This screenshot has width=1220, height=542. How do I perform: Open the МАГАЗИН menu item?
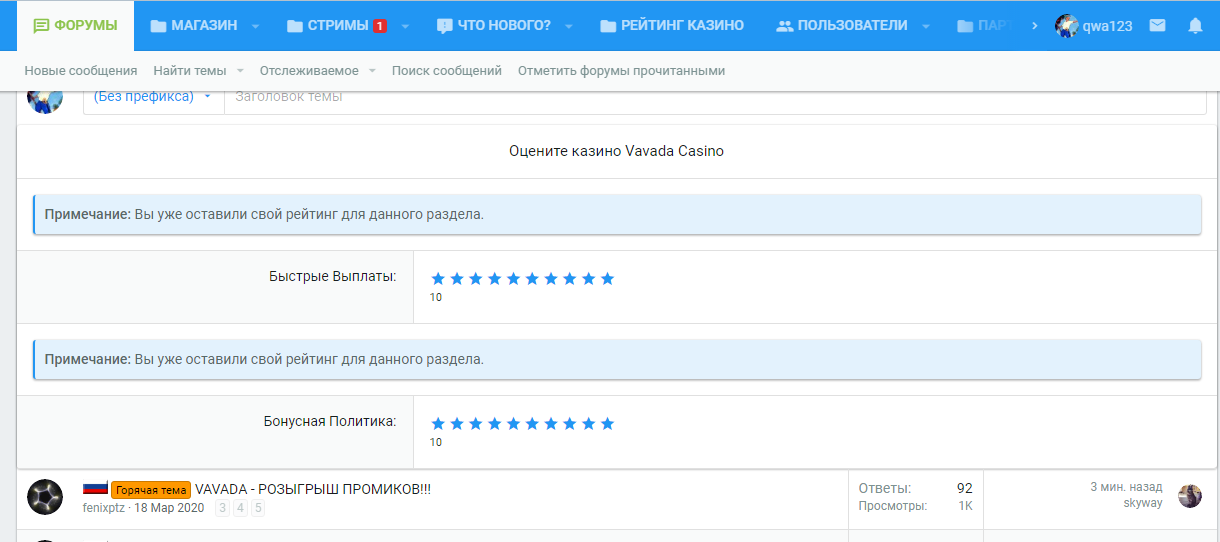[194, 25]
